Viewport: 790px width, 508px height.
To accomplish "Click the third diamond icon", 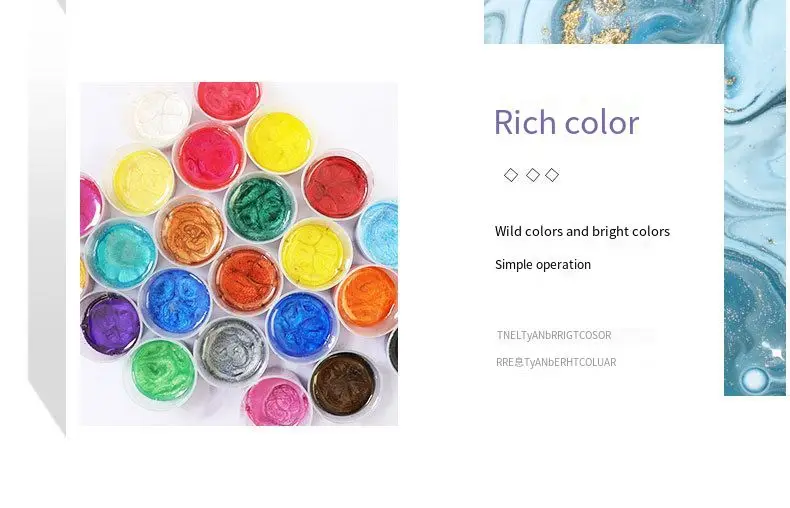I will (552, 175).
